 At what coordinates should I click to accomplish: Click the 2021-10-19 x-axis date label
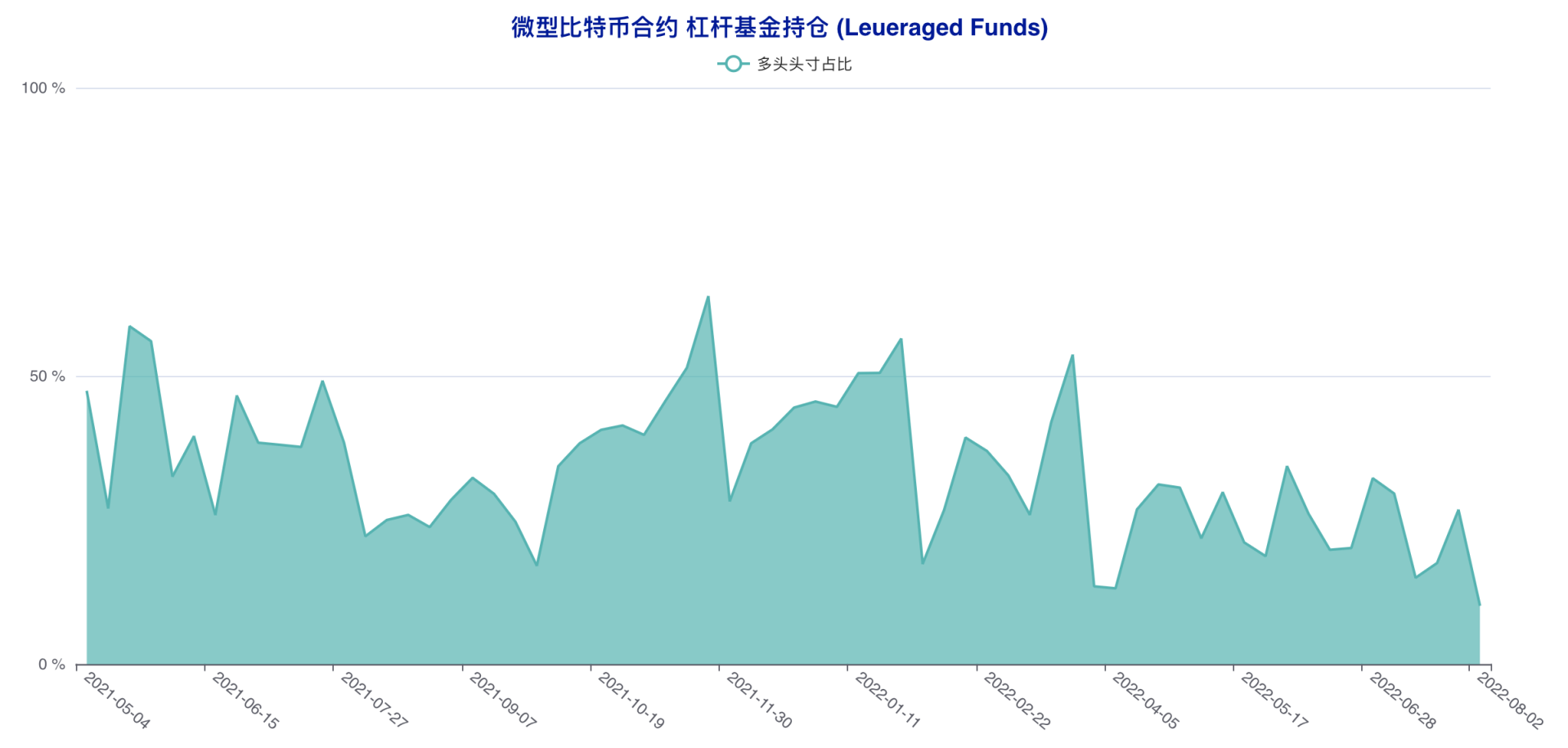[631, 701]
